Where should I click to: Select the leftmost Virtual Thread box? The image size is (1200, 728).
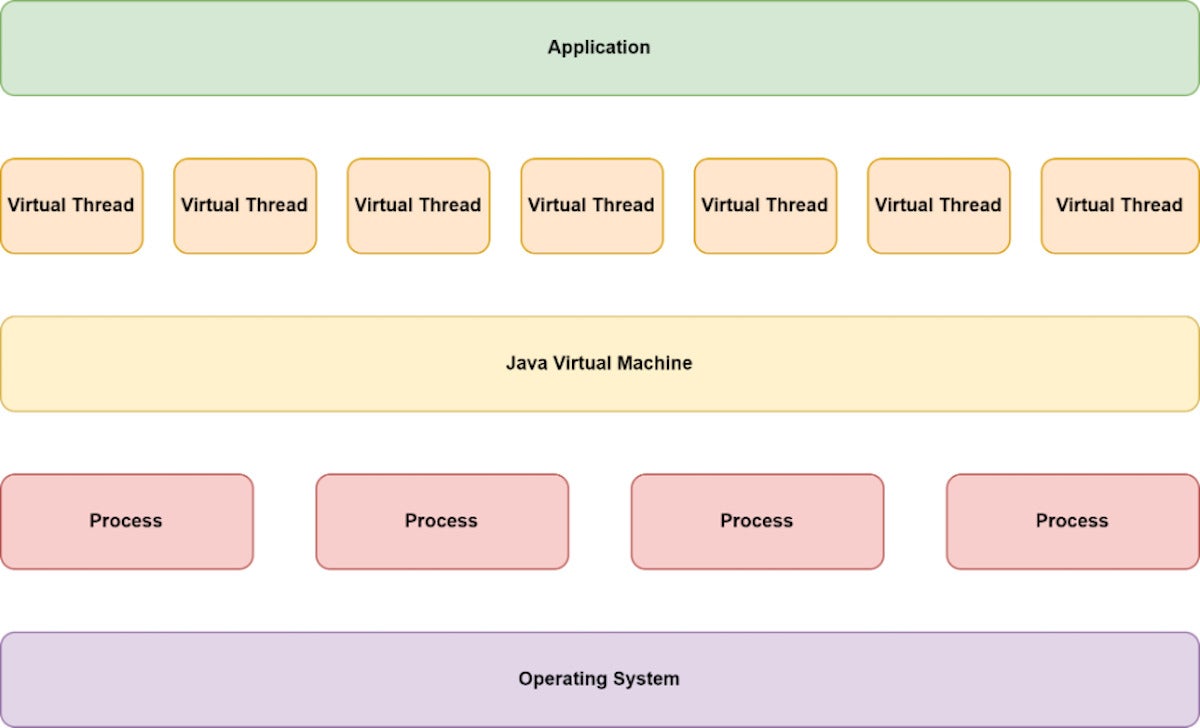[x=71, y=206]
